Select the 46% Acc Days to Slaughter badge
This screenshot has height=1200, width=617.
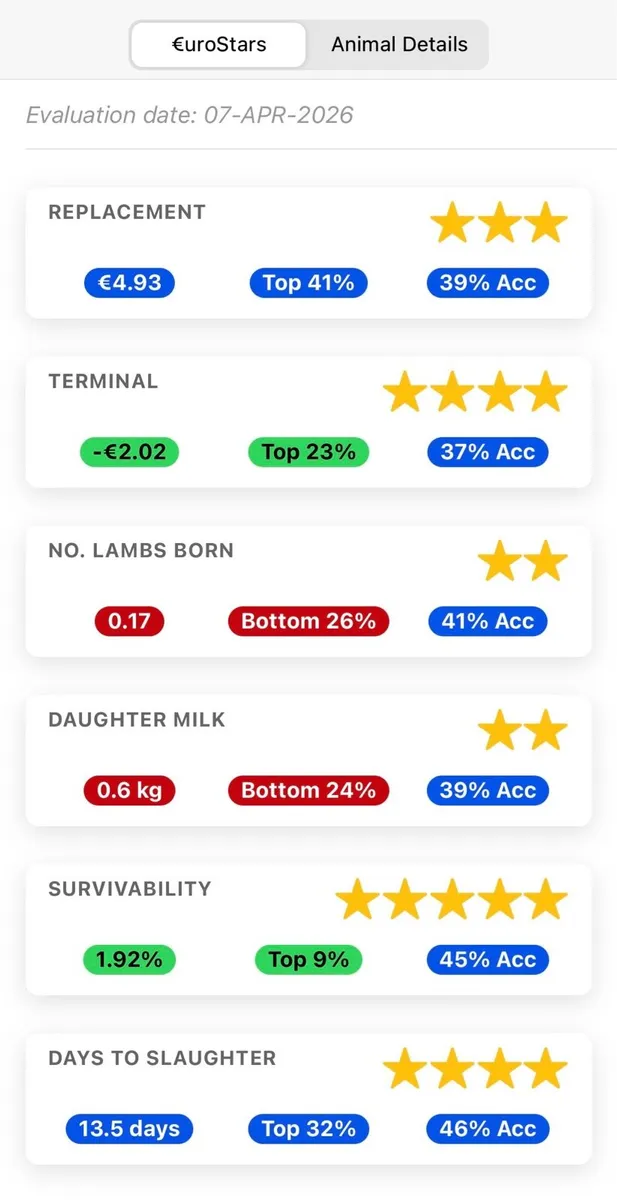click(488, 1129)
